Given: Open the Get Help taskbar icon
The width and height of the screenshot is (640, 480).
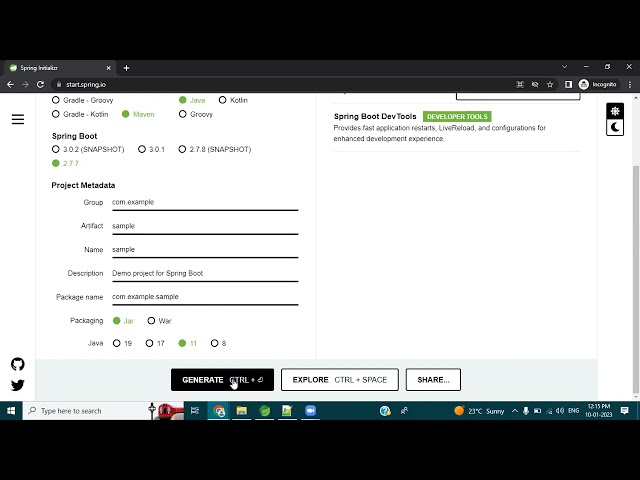Looking at the screenshot, I should (x=385, y=411).
